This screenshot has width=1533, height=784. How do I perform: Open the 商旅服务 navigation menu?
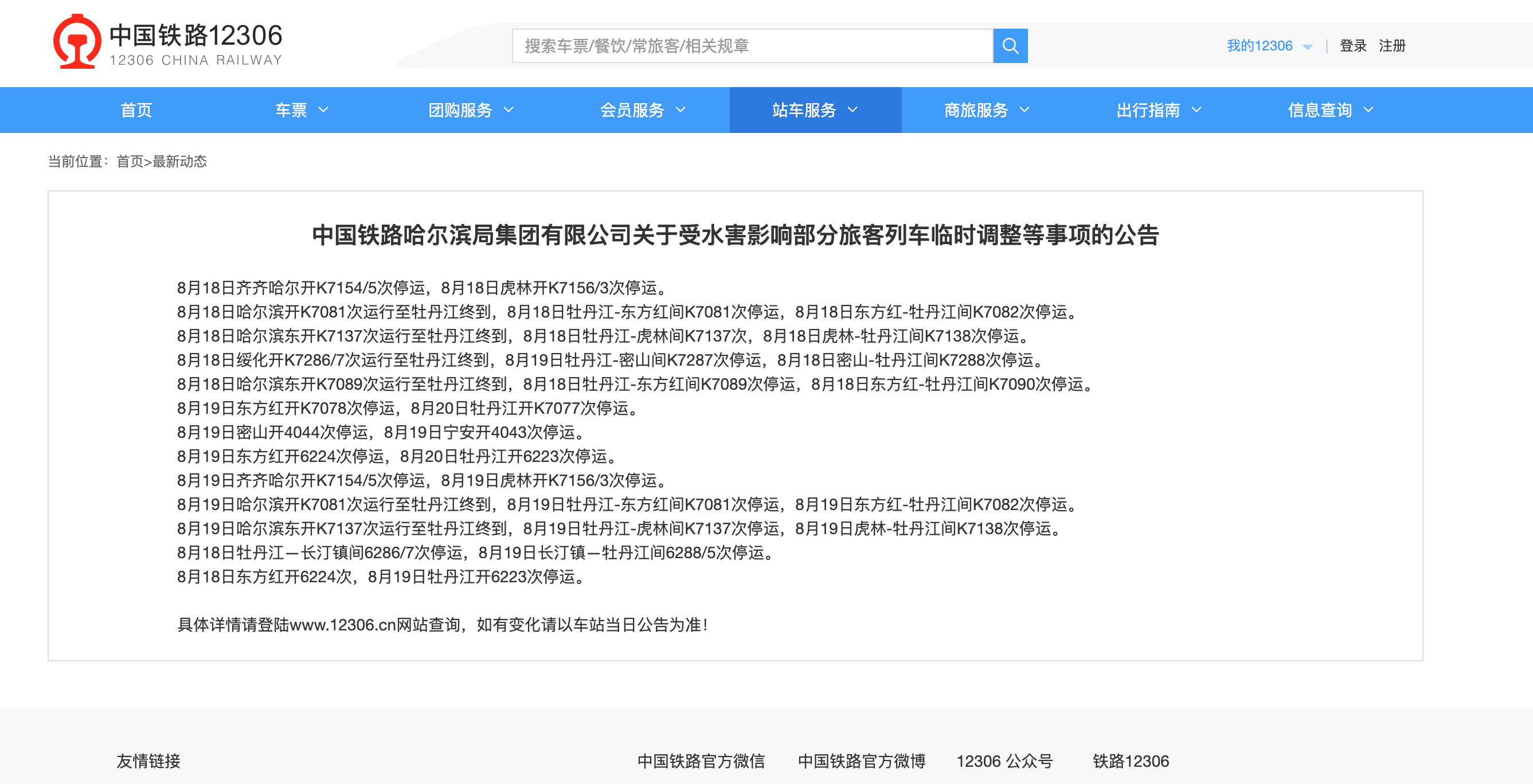pyautogui.click(x=987, y=110)
